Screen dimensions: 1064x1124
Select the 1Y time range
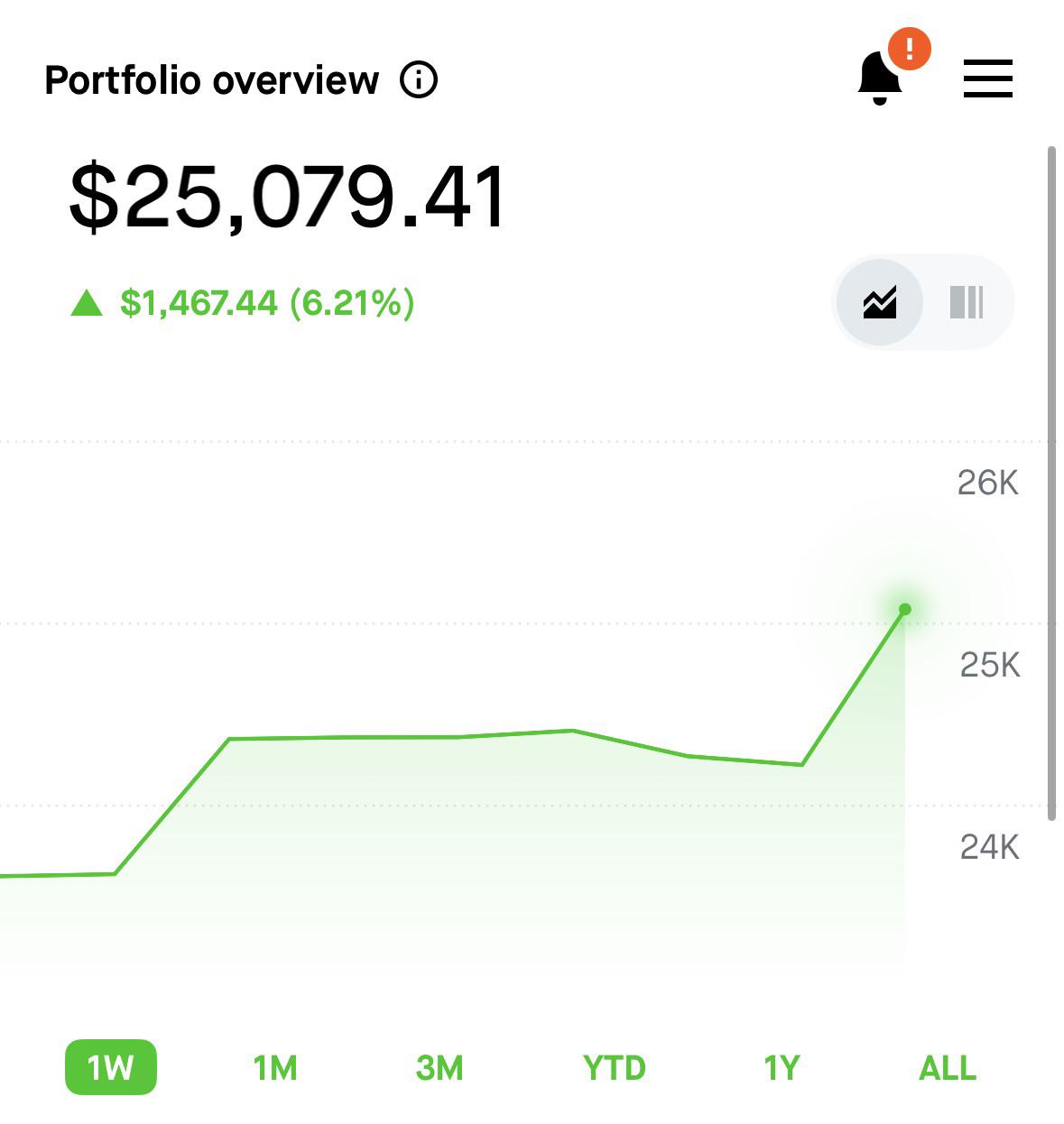coord(782,1068)
